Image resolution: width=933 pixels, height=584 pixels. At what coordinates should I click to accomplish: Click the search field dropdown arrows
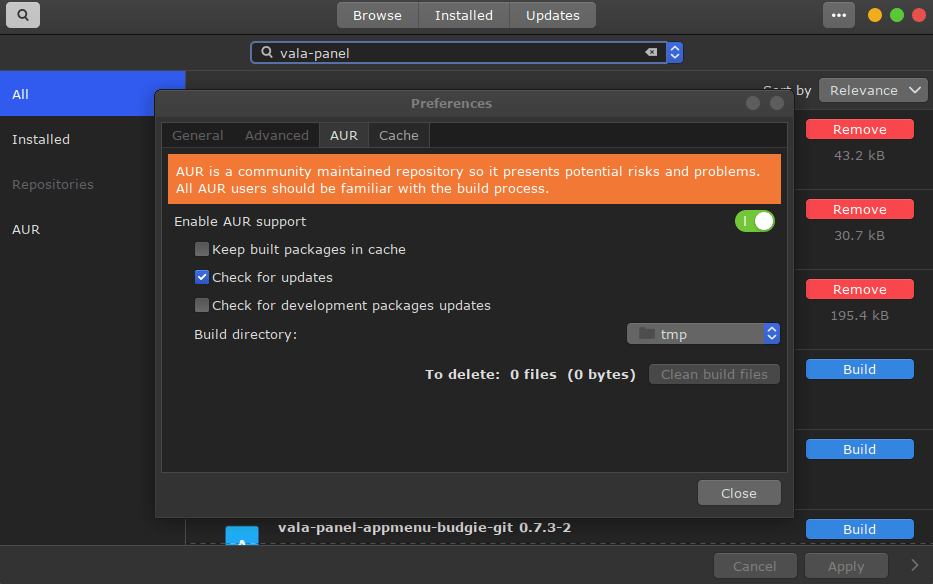coord(675,53)
